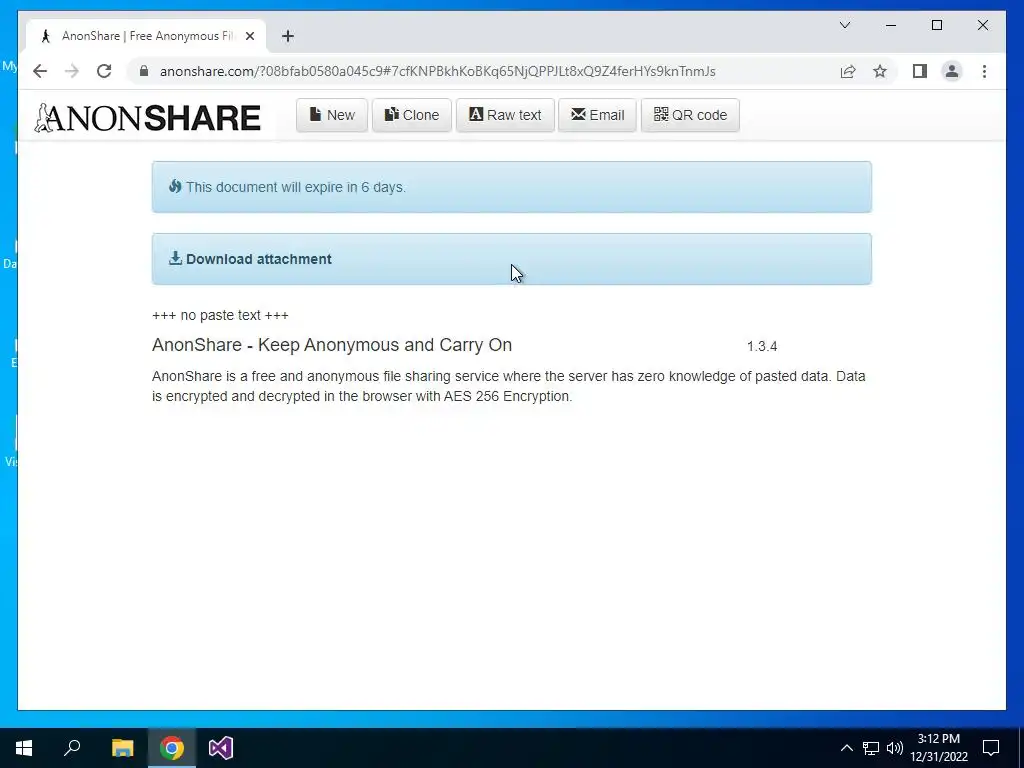Click the New paste button

332,115
